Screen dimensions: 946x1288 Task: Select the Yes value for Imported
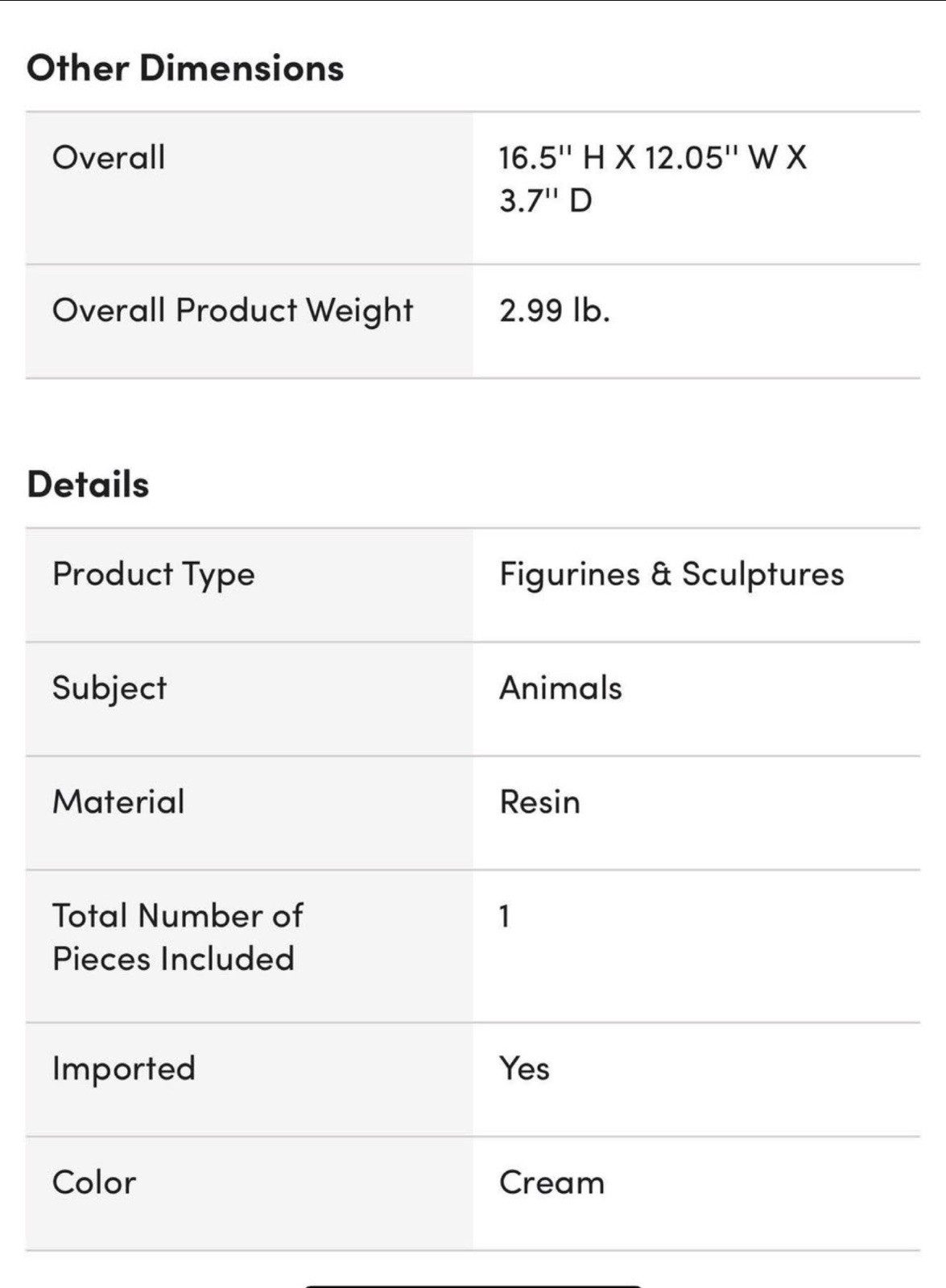tap(524, 1068)
